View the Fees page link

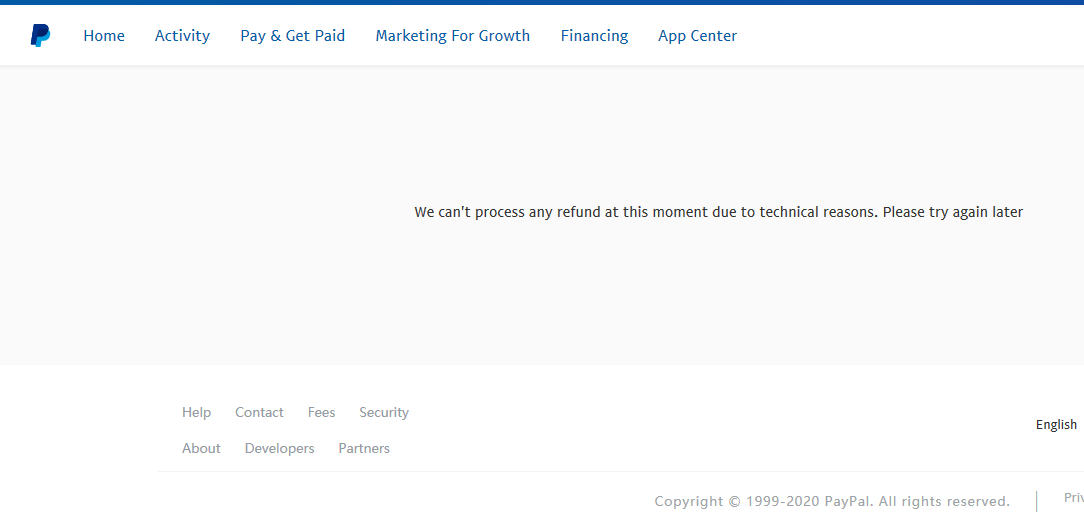click(x=321, y=412)
